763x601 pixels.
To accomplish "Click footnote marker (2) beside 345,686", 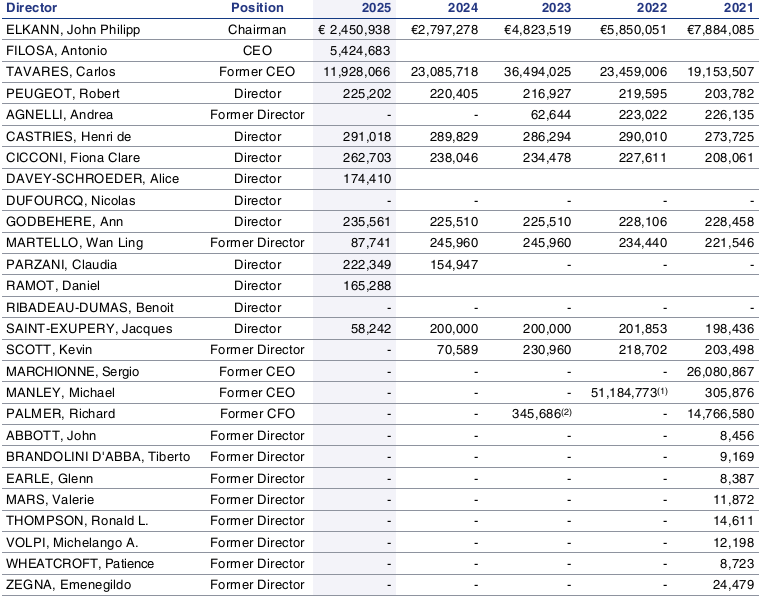I will tap(564, 411).
